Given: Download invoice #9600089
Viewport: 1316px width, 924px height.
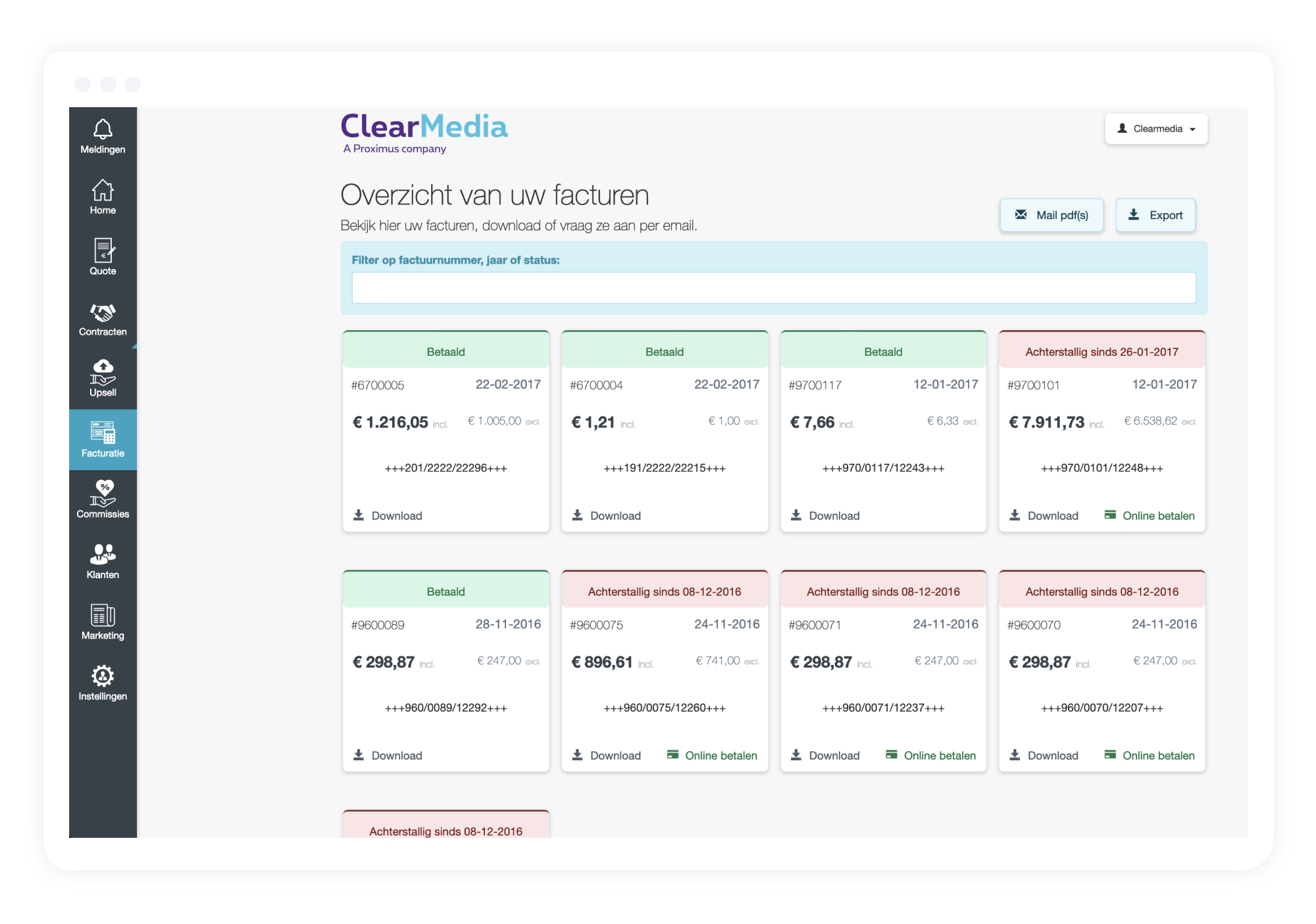Looking at the screenshot, I should click(x=388, y=756).
